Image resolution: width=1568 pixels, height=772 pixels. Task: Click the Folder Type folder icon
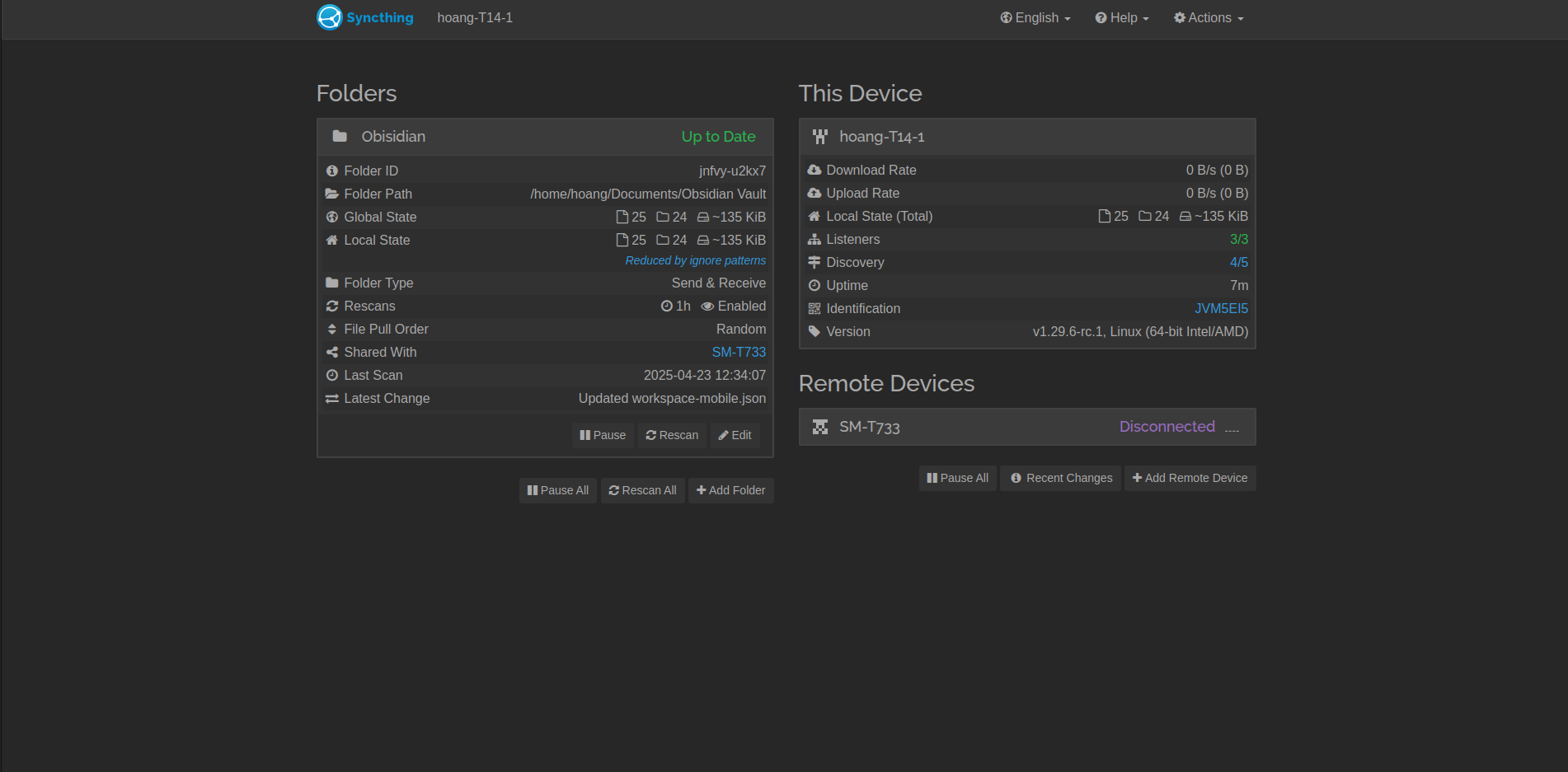click(332, 283)
